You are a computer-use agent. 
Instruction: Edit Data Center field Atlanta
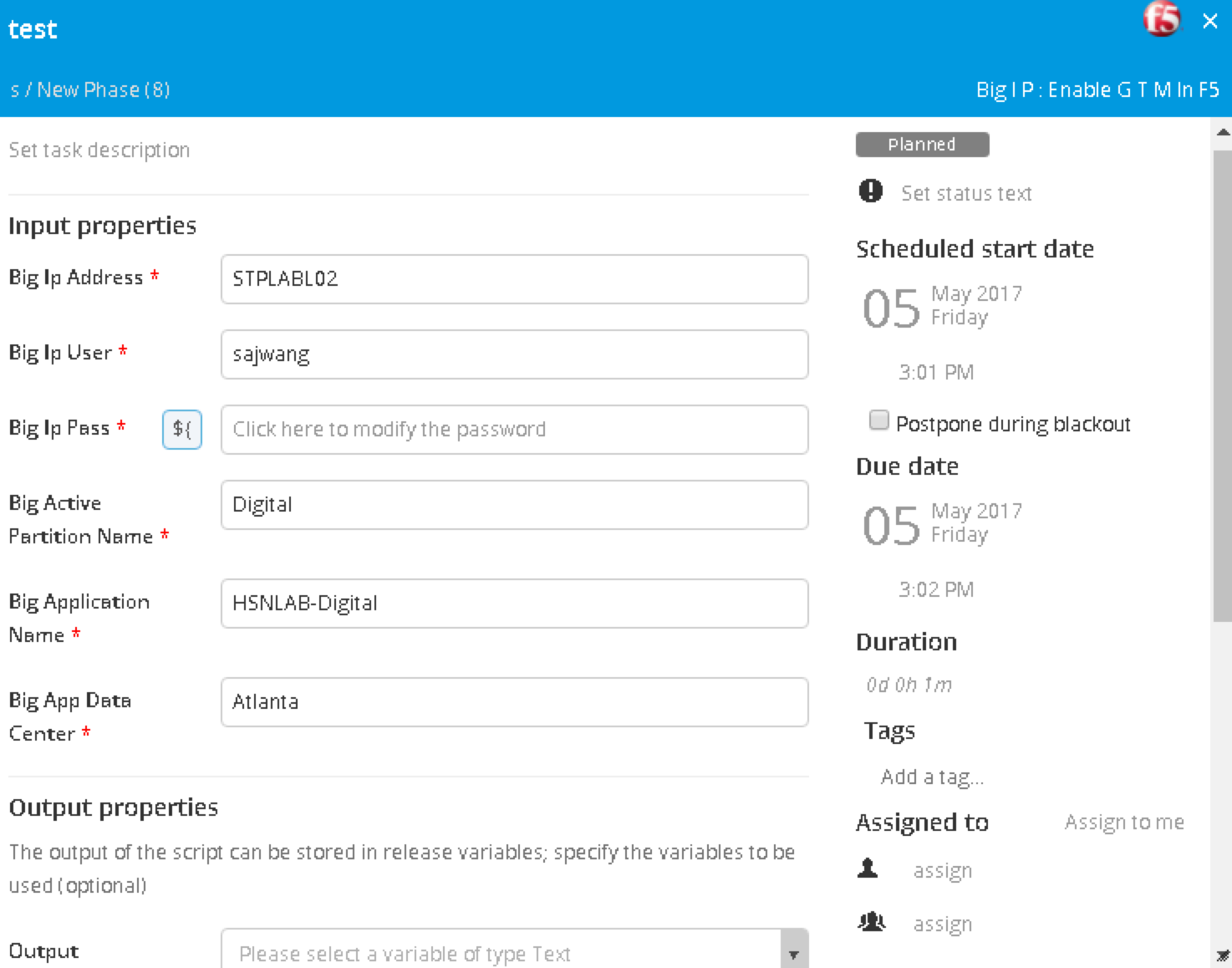click(514, 702)
